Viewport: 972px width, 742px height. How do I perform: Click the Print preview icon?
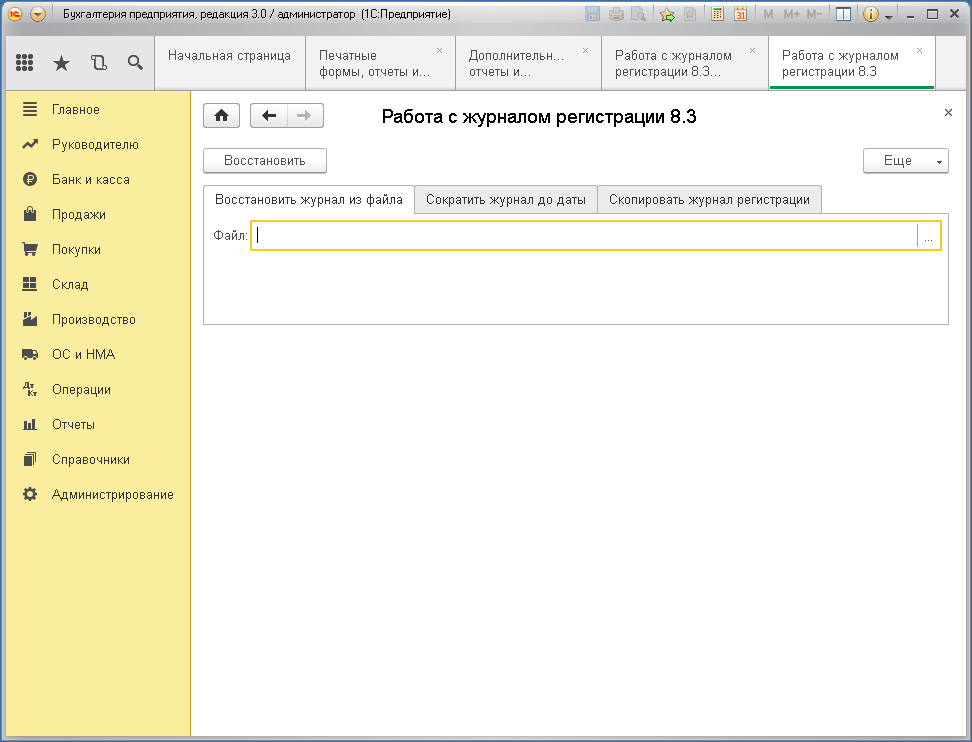(638, 14)
